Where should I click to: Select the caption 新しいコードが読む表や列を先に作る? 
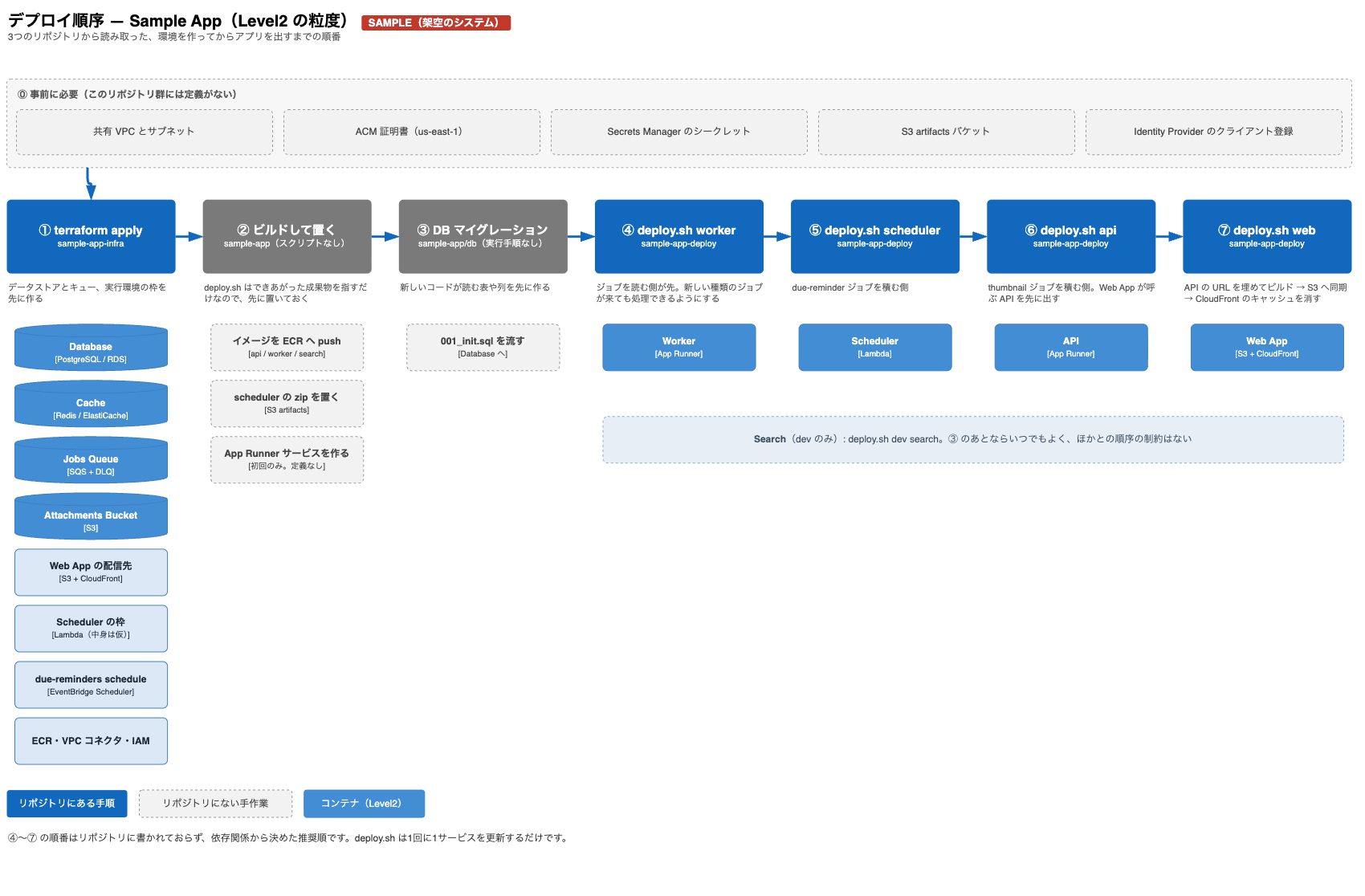pos(475,287)
